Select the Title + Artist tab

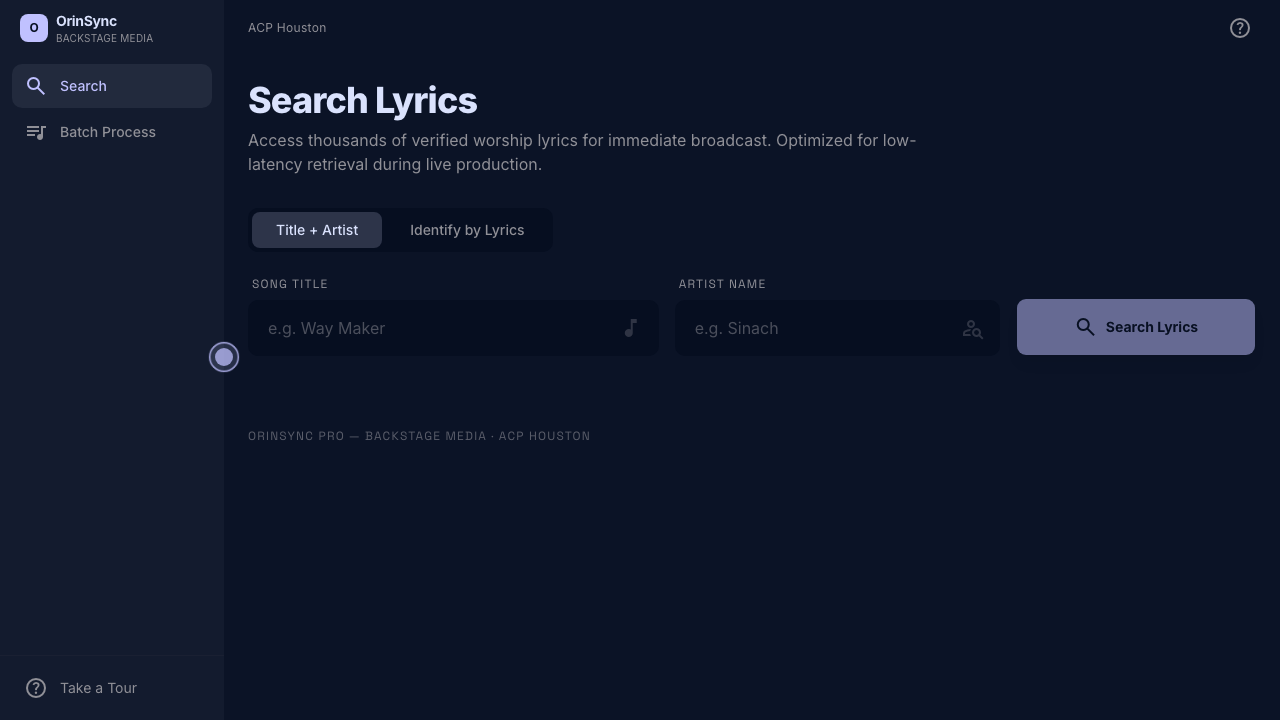[317, 230]
